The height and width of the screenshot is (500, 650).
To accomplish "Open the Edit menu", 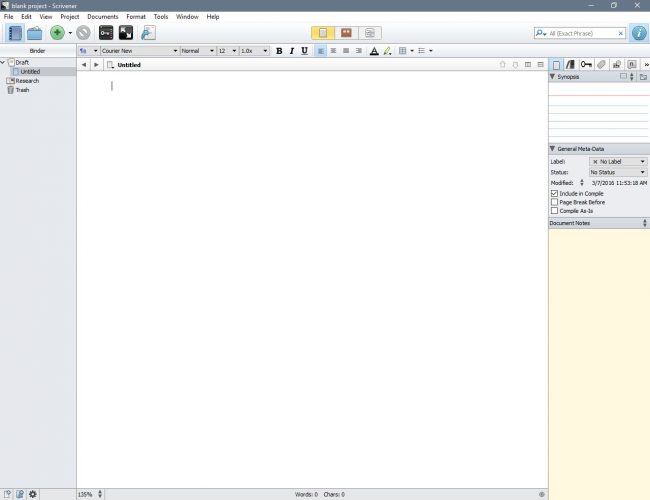I will click(26, 17).
